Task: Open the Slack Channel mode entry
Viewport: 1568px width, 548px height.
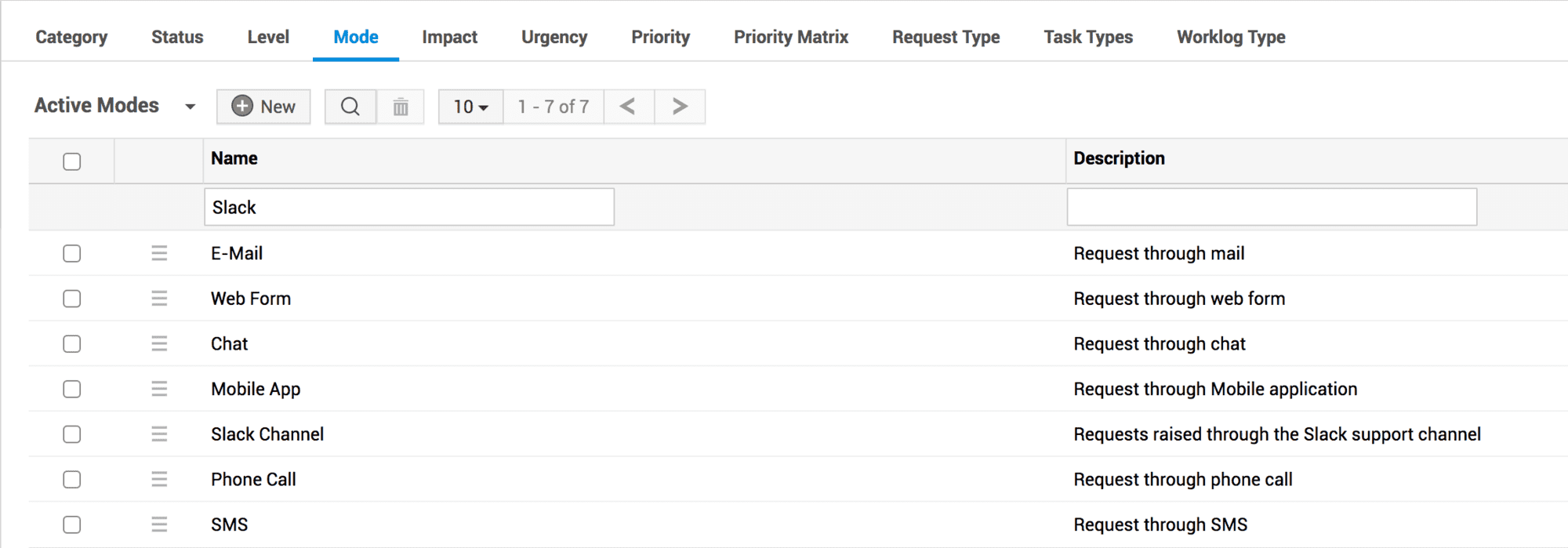Action: coord(267,434)
